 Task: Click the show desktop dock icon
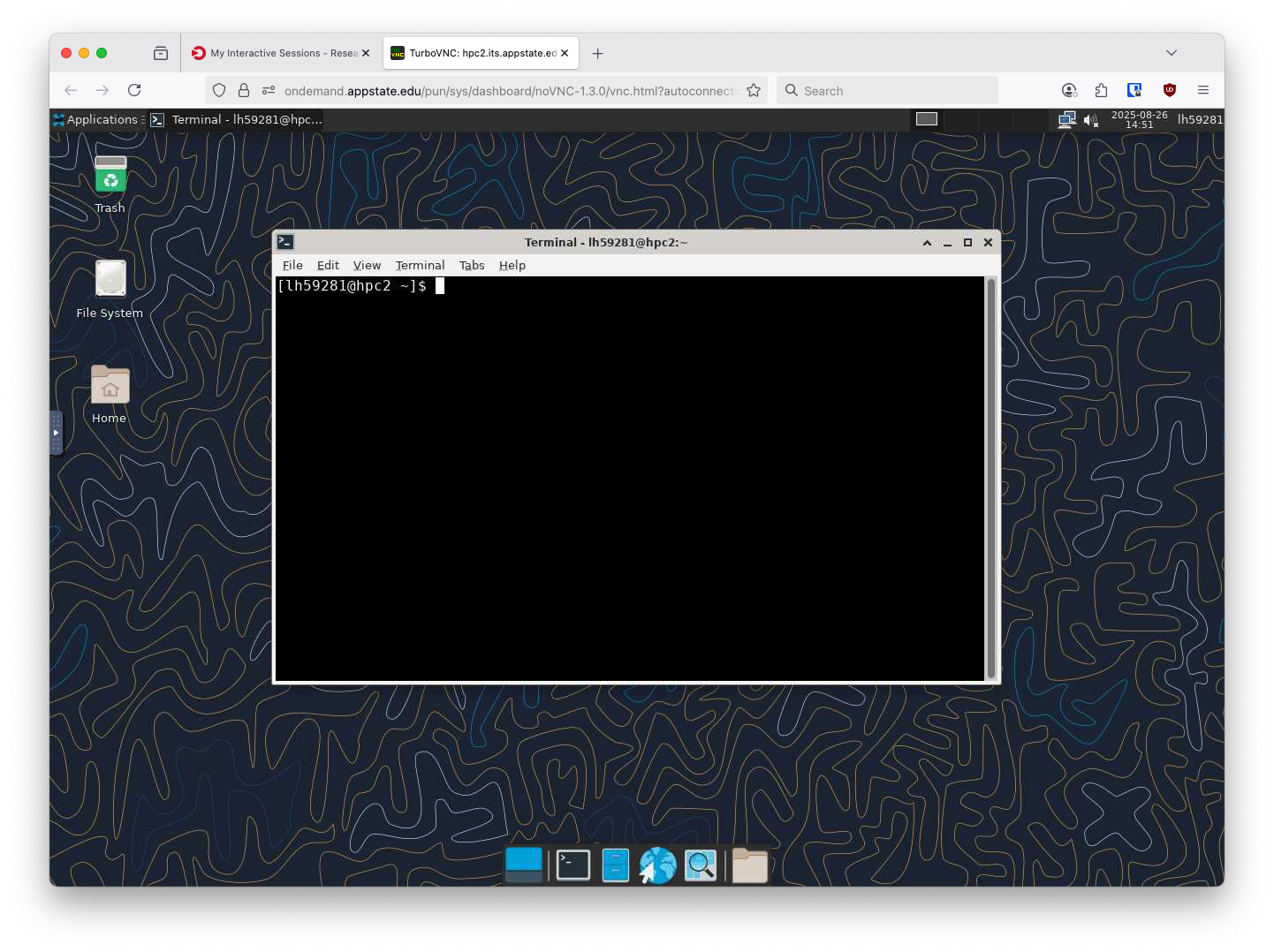point(523,865)
